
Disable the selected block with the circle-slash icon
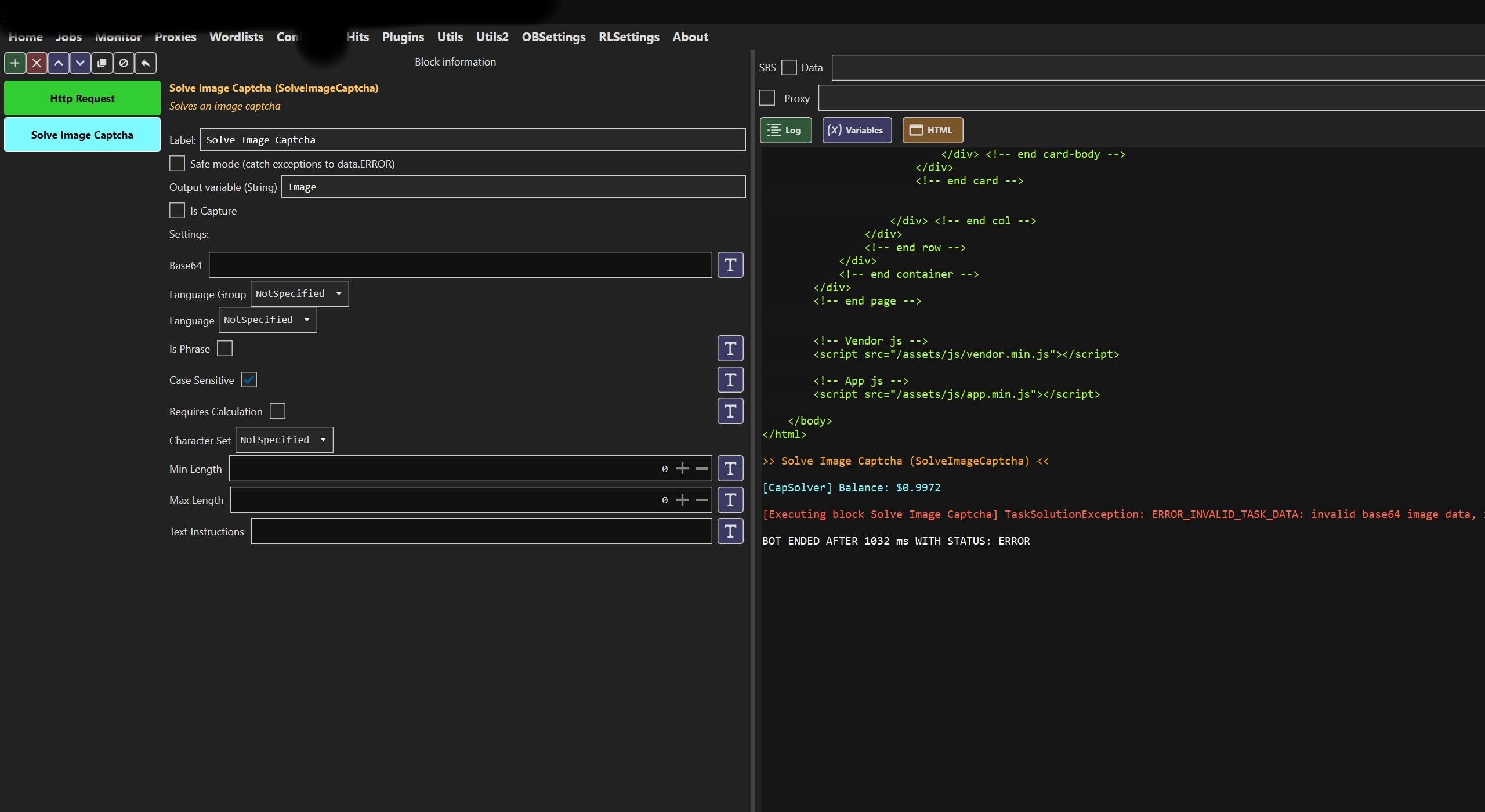[x=124, y=63]
